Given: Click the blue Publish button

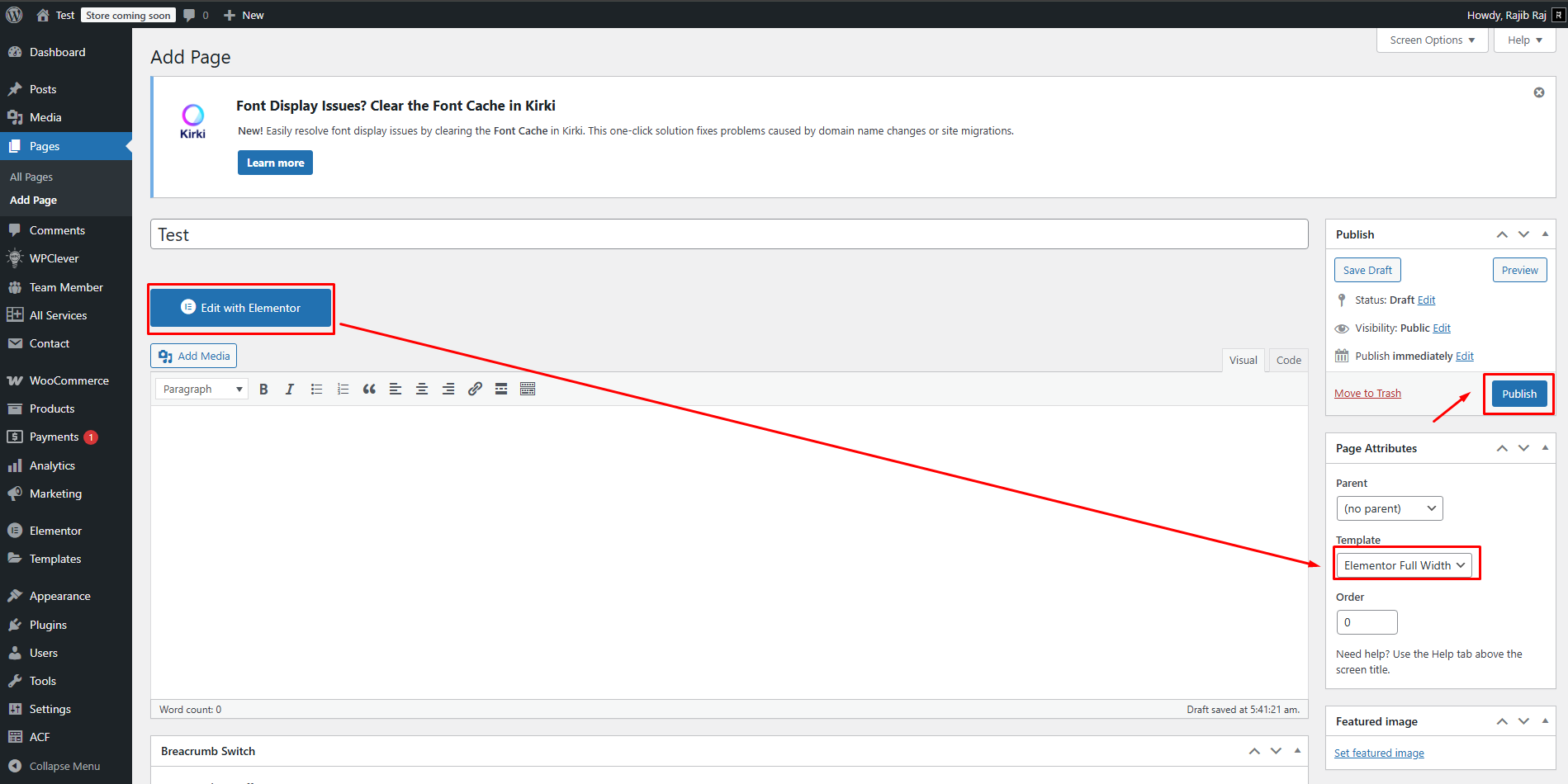Looking at the screenshot, I should coord(1519,394).
